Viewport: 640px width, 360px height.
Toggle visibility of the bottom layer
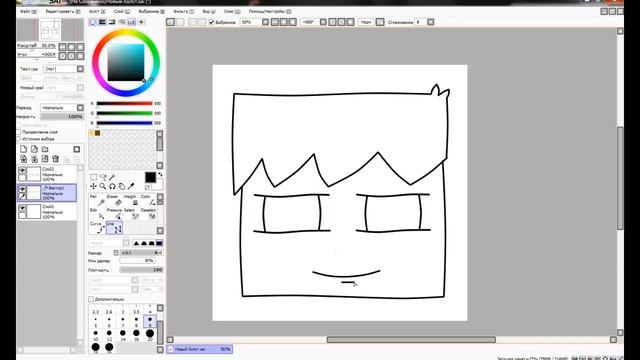click(22, 208)
